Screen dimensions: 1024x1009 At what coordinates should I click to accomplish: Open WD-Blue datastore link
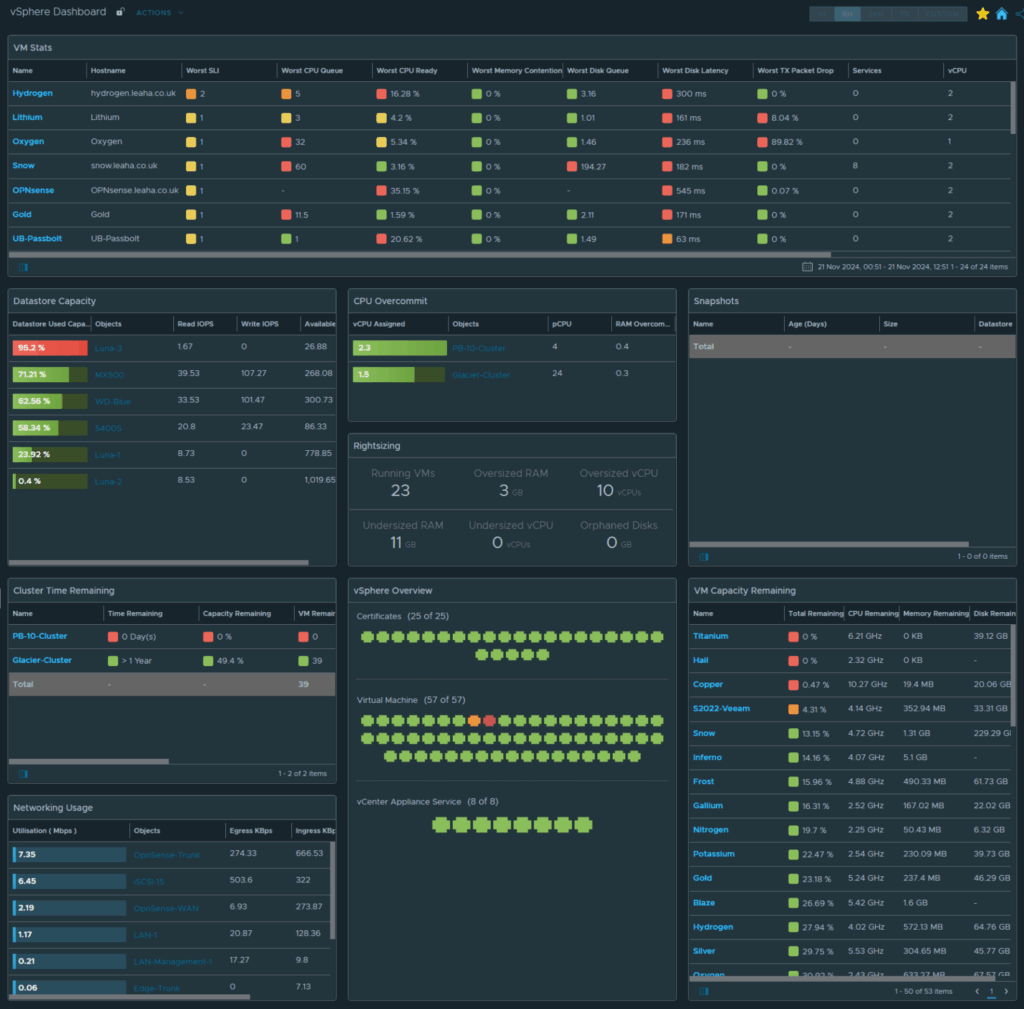(112, 402)
